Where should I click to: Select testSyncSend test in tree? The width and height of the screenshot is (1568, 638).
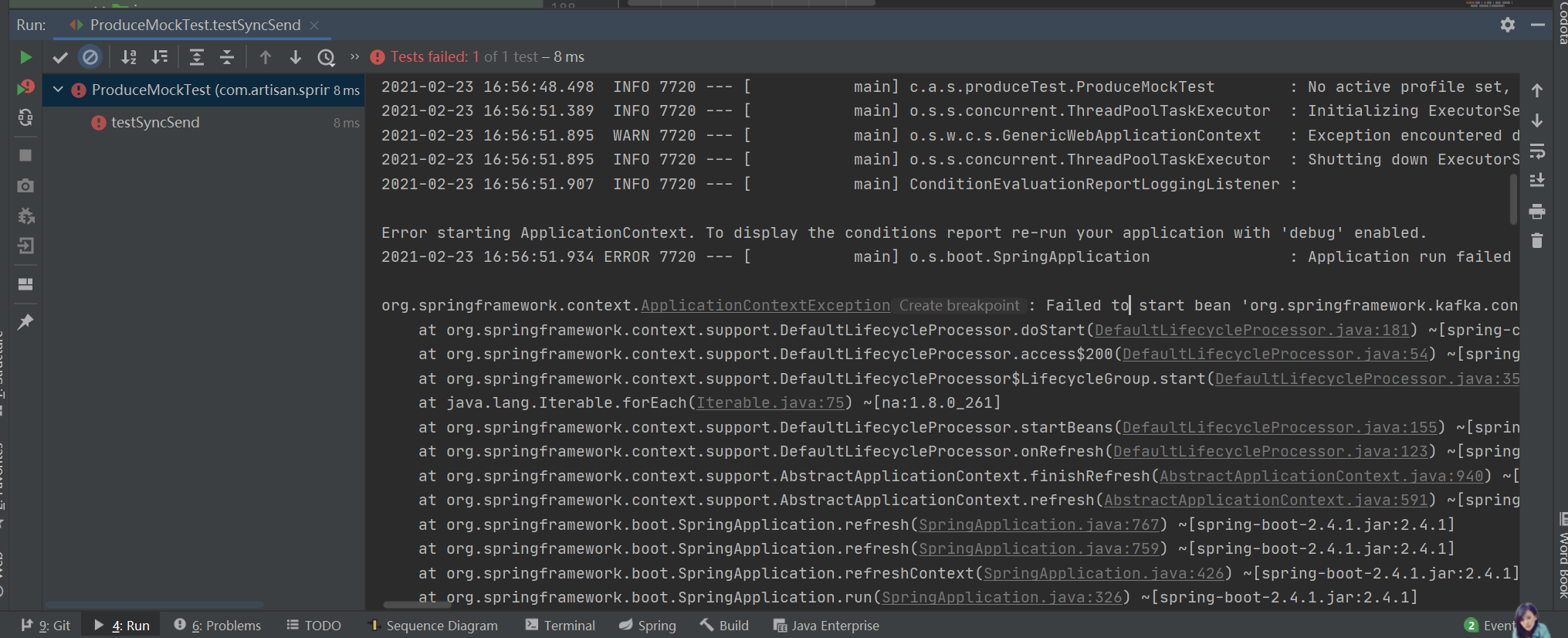[x=155, y=122]
